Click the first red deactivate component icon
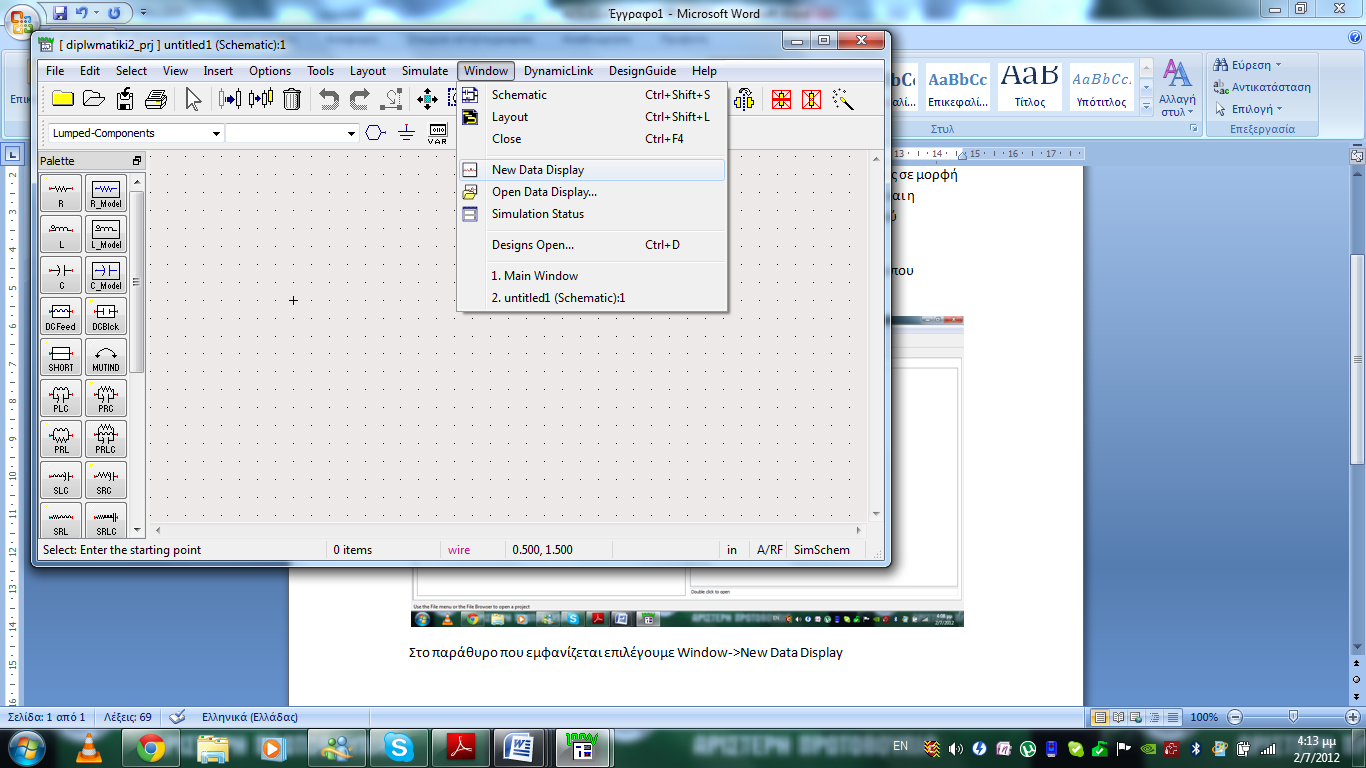 coord(781,99)
